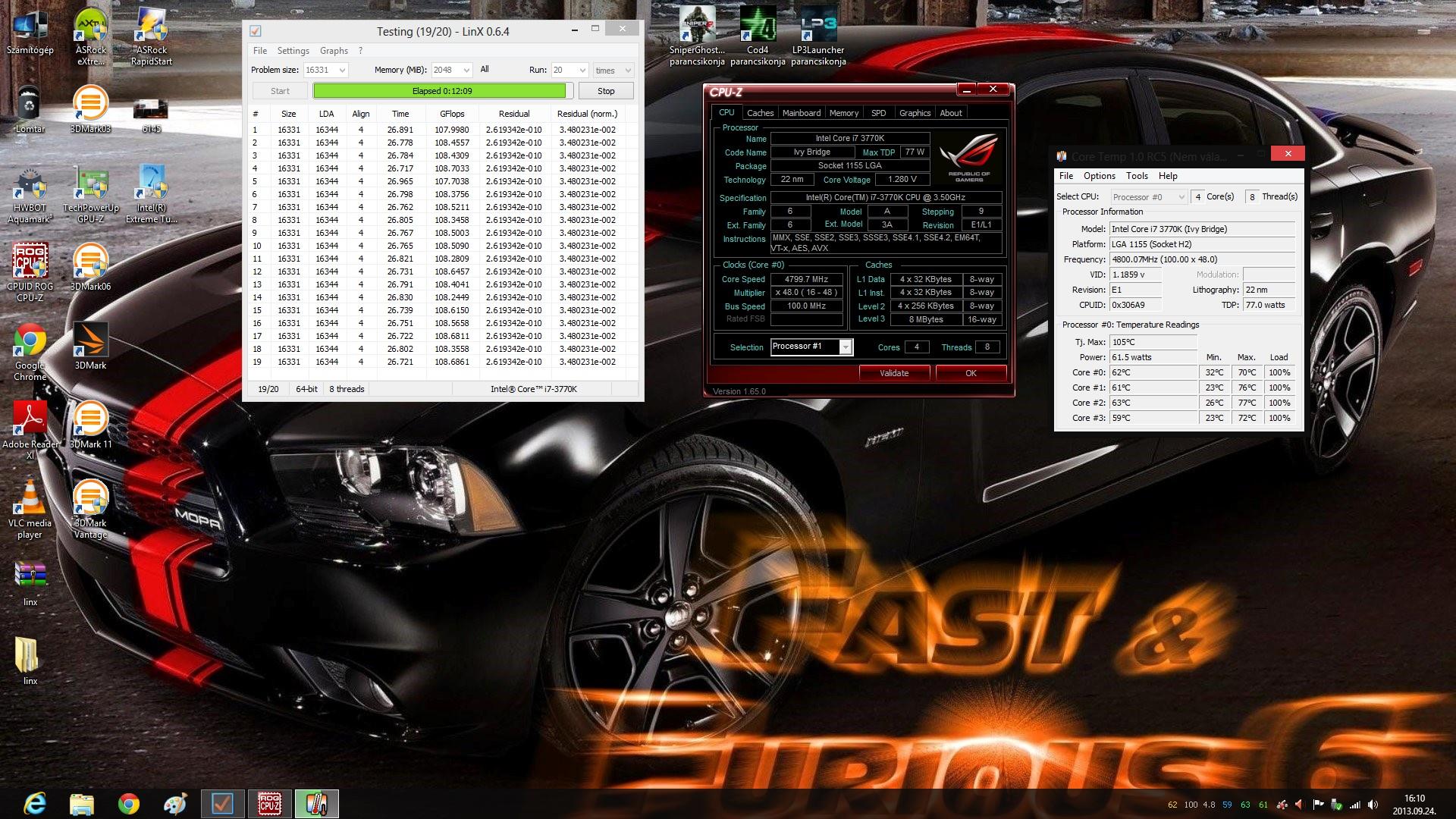Open the HWBOT Aquamark shortcut
1456x819 pixels.
coord(30,194)
